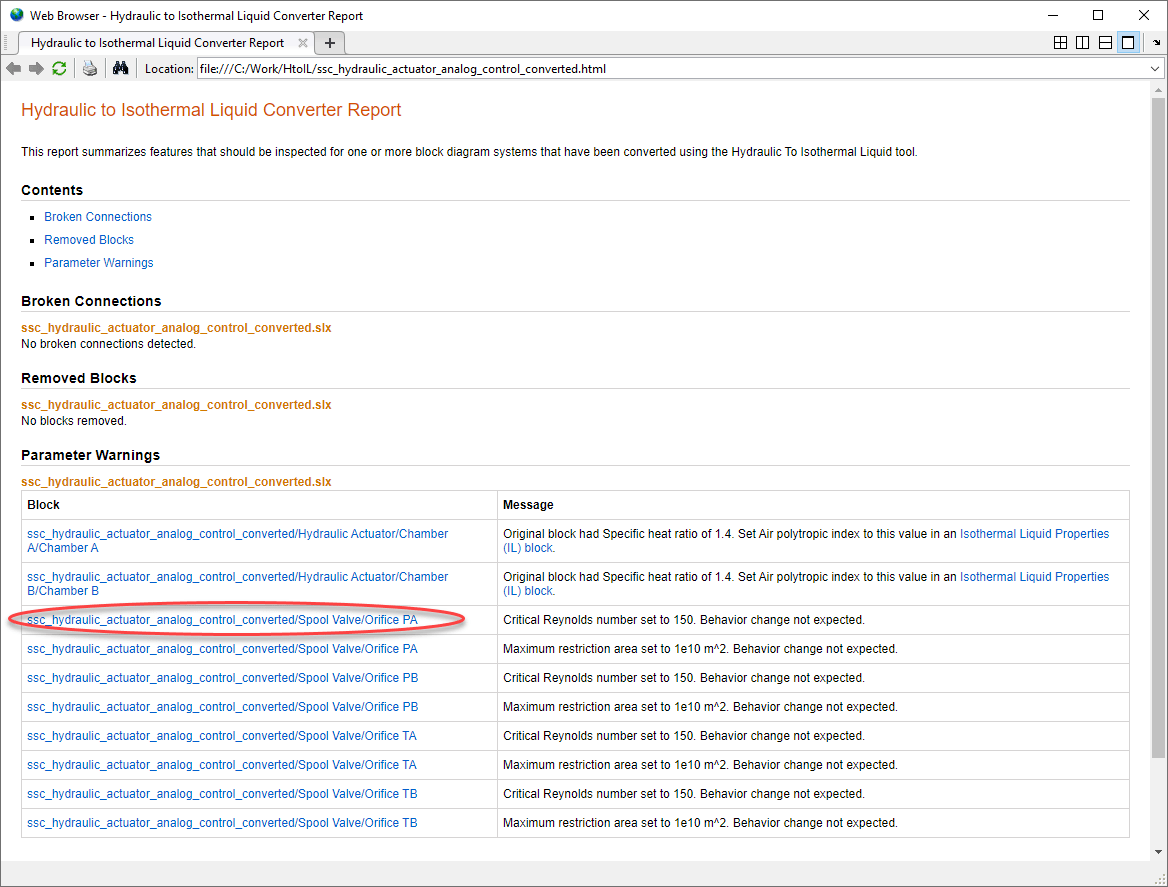The height and width of the screenshot is (887, 1168).
Task: Split the view top and bottom
Action: click(1105, 43)
